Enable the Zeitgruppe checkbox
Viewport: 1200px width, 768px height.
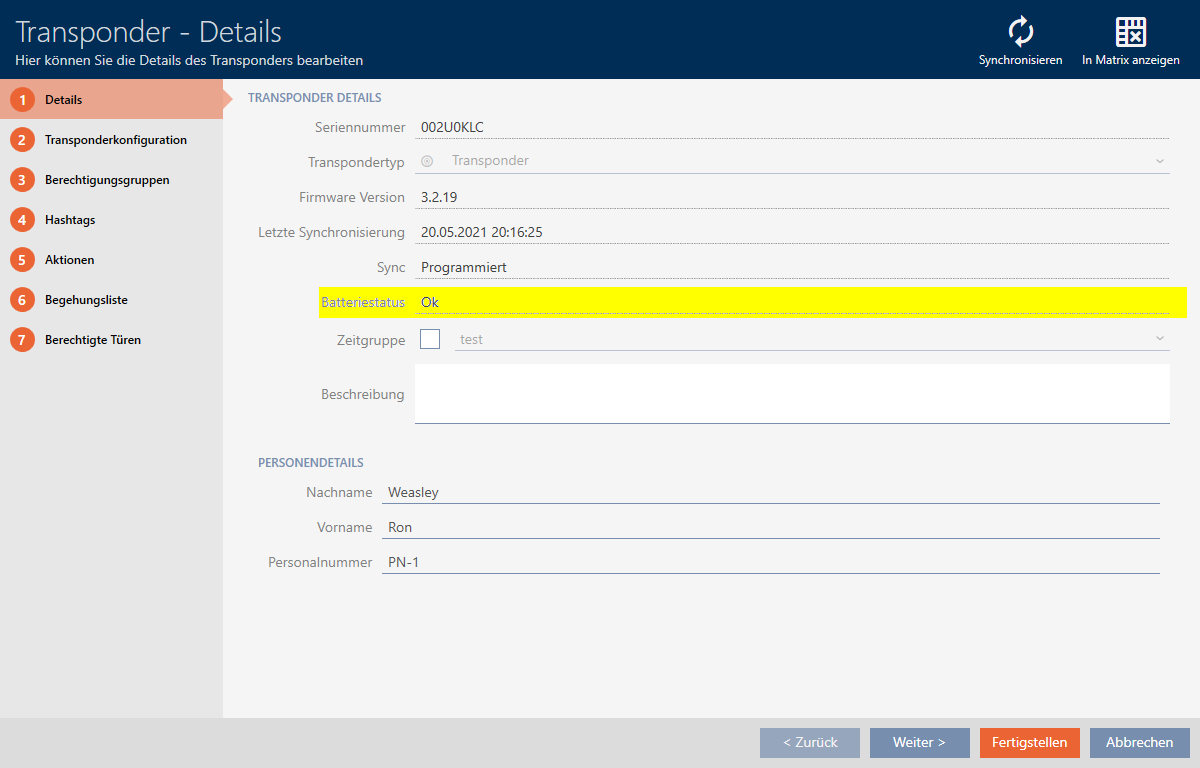430,339
